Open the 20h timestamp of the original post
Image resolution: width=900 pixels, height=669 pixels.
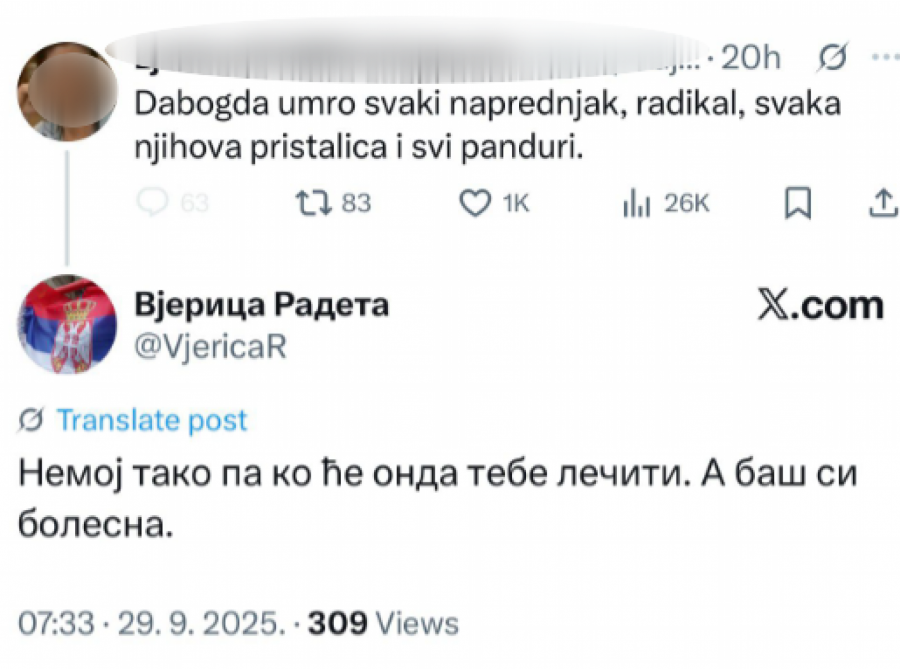[750, 58]
